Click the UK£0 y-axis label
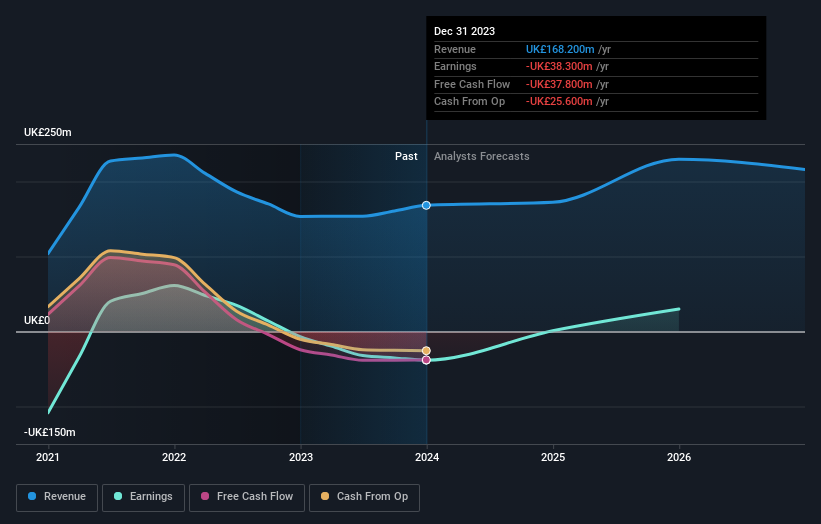This screenshot has height=524, width=821. [37, 320]
